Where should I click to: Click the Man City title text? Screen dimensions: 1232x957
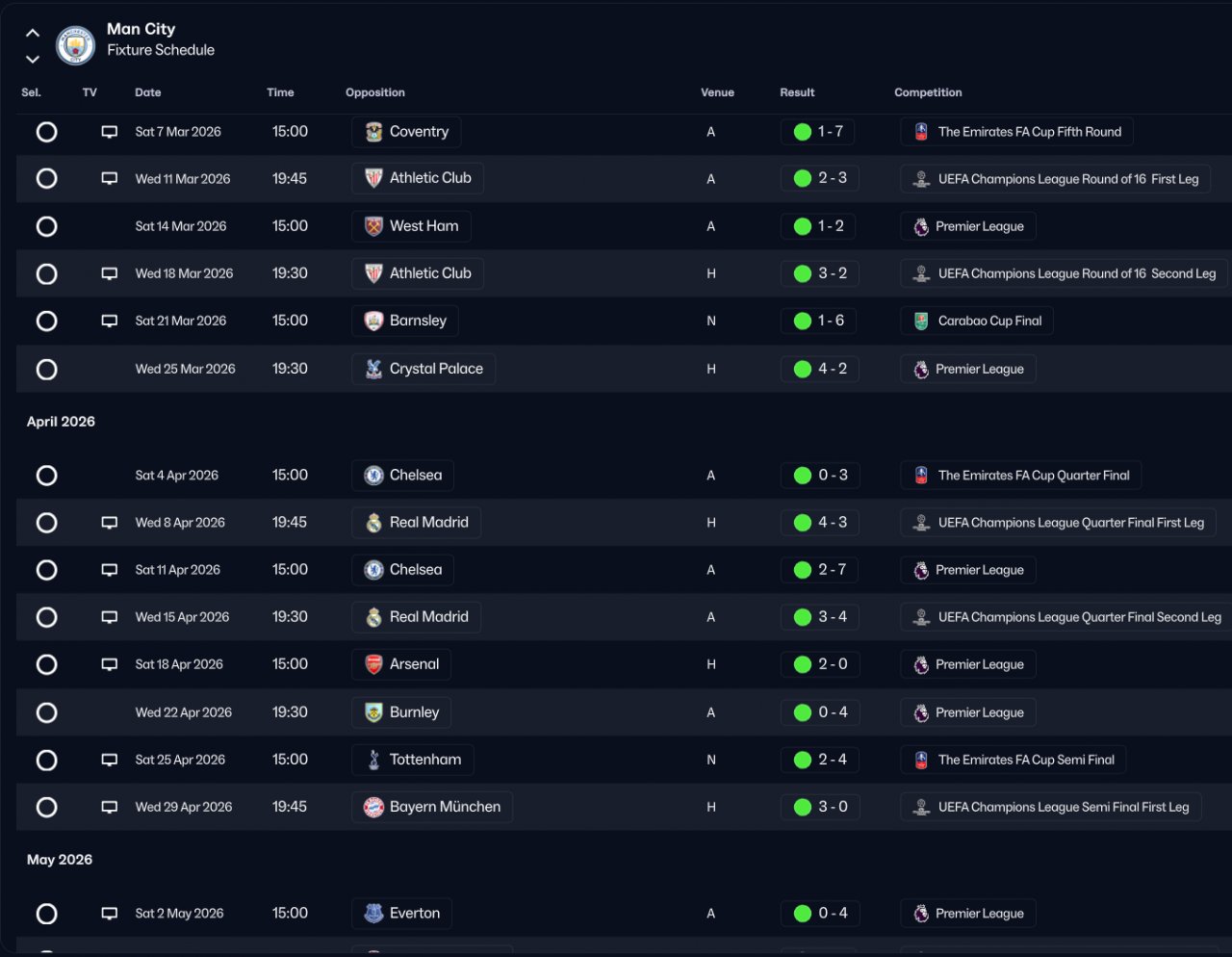[x=141, y=29]
